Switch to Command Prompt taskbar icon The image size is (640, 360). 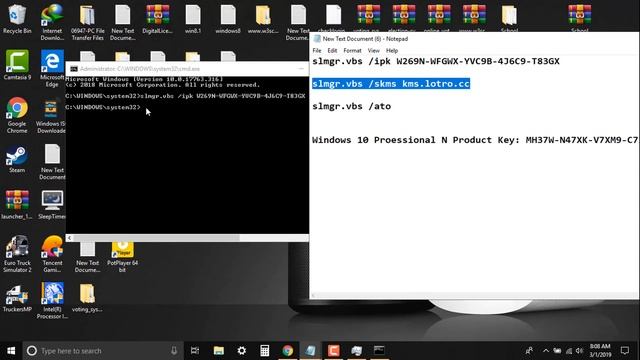point(379,350)
